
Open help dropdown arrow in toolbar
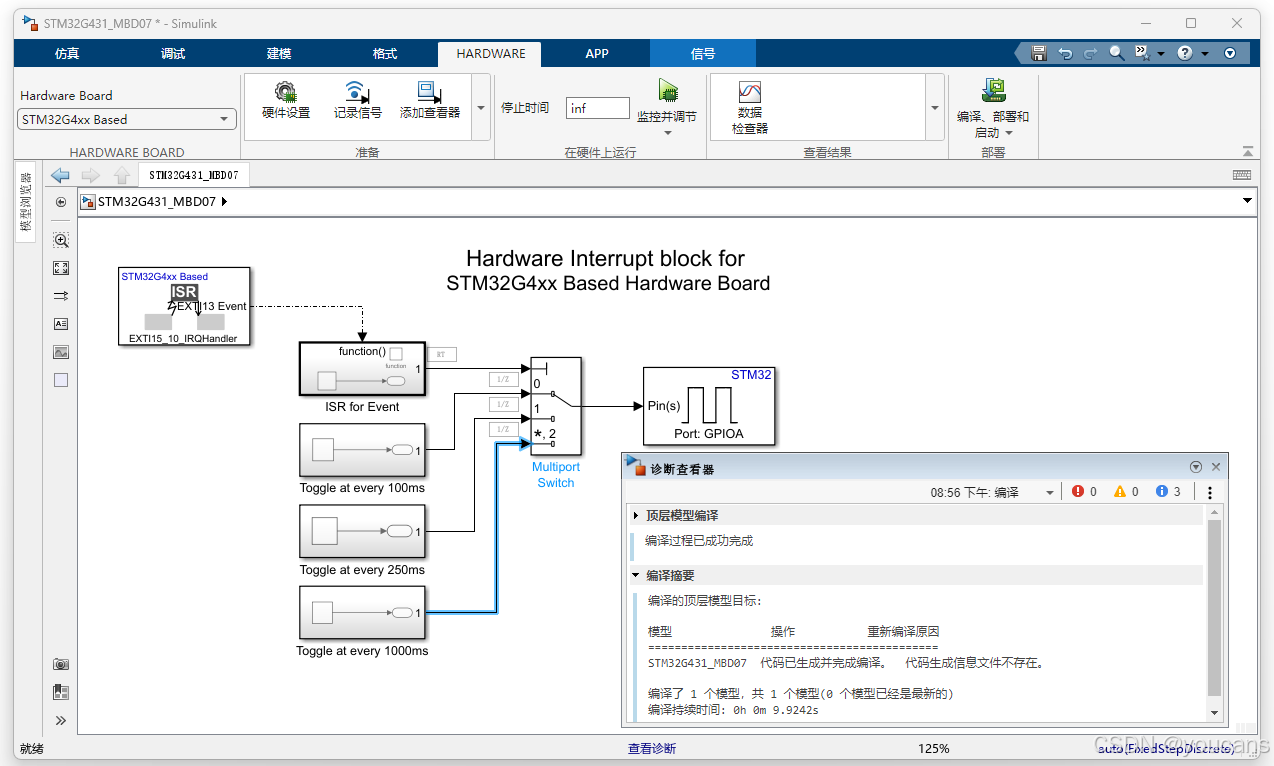click(x=1205, y=54)
